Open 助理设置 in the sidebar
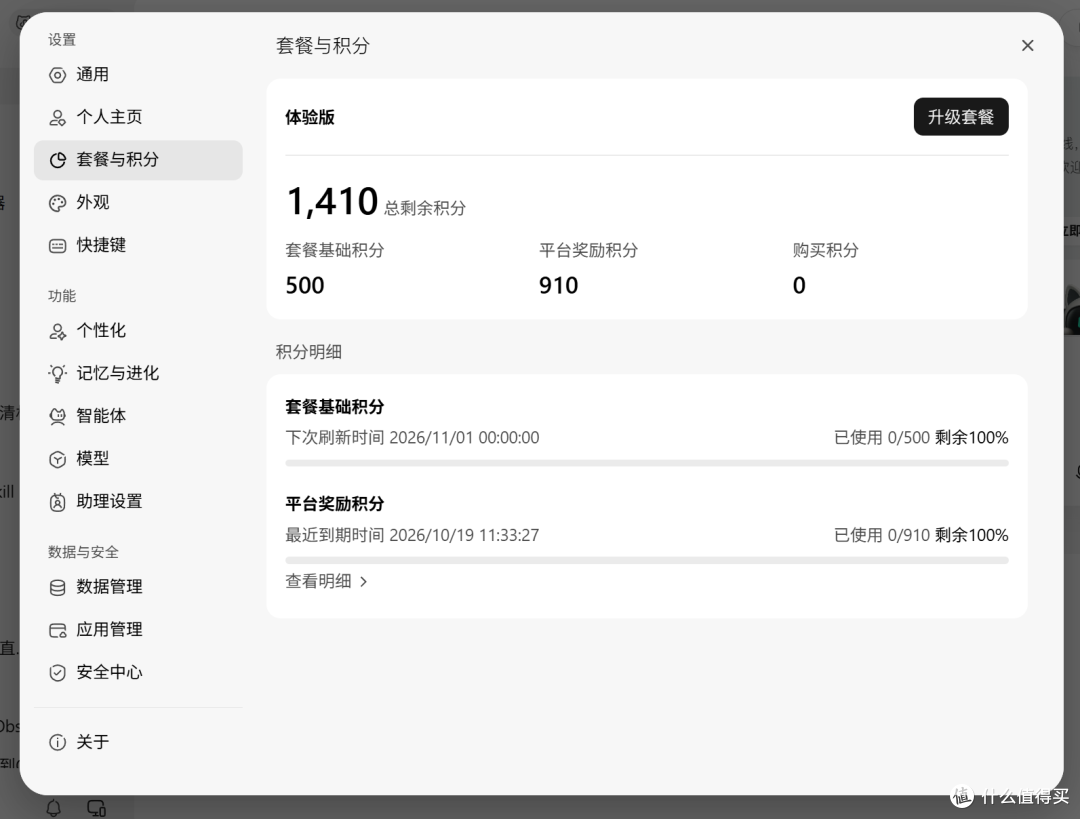This screenshot has height=819, width=1080. click(x=138, y=501)
